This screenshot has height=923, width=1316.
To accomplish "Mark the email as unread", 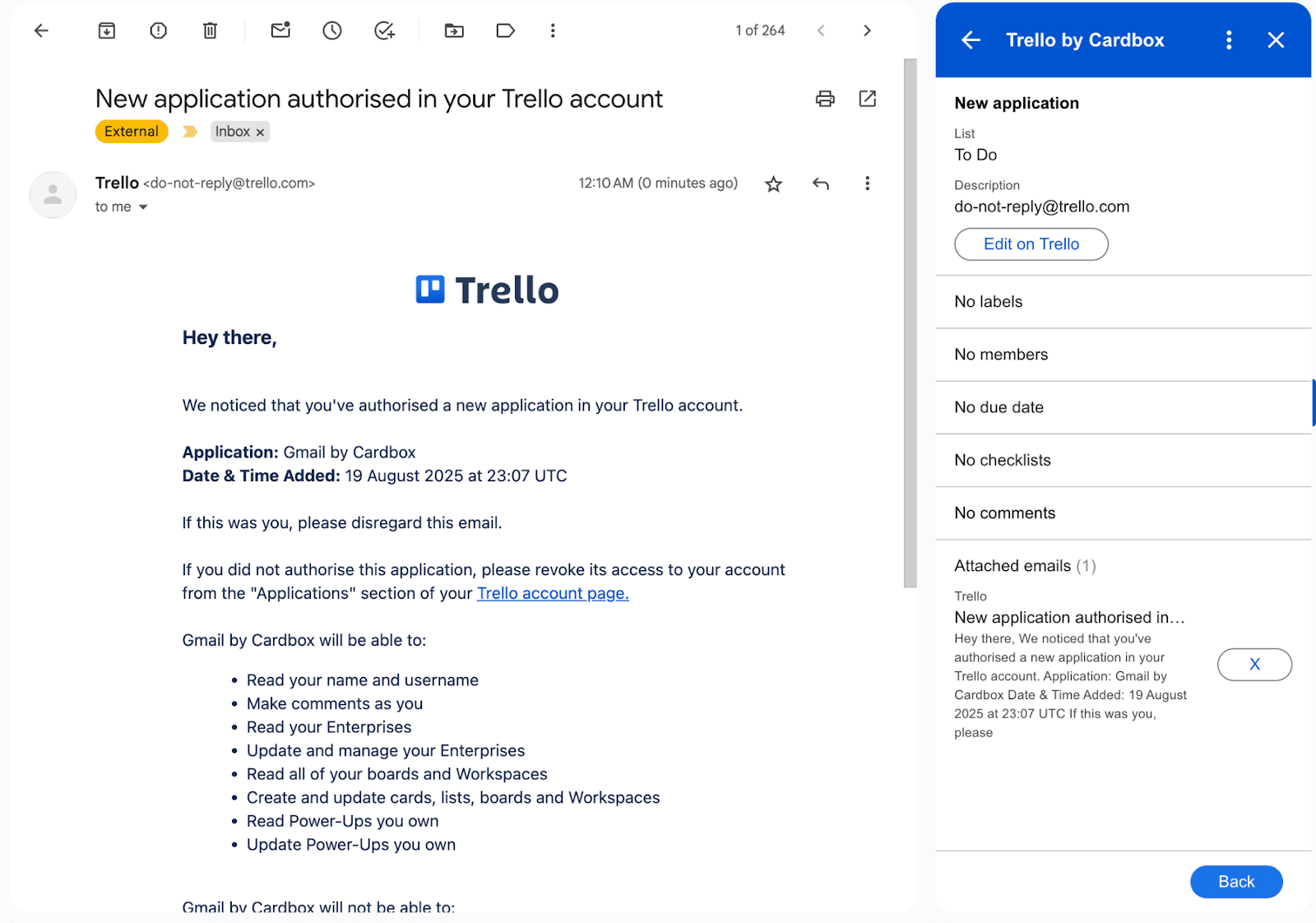I will [280, 31].
